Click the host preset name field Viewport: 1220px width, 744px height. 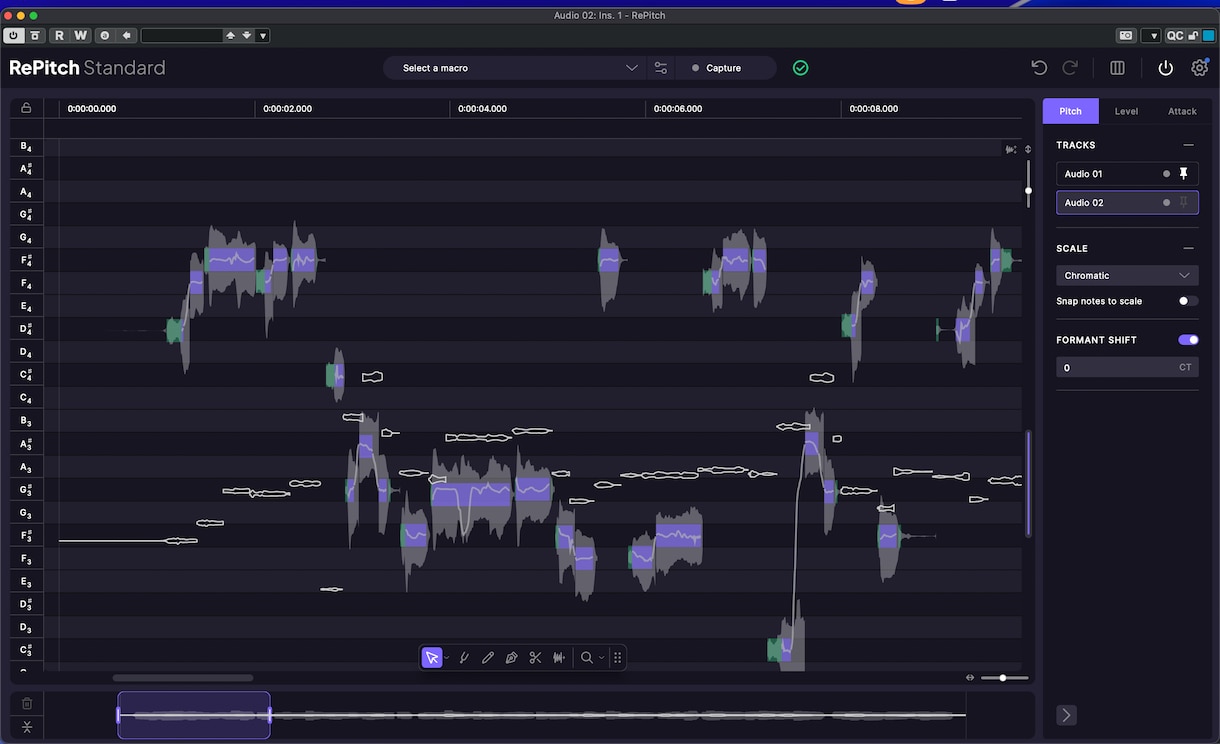181,35
